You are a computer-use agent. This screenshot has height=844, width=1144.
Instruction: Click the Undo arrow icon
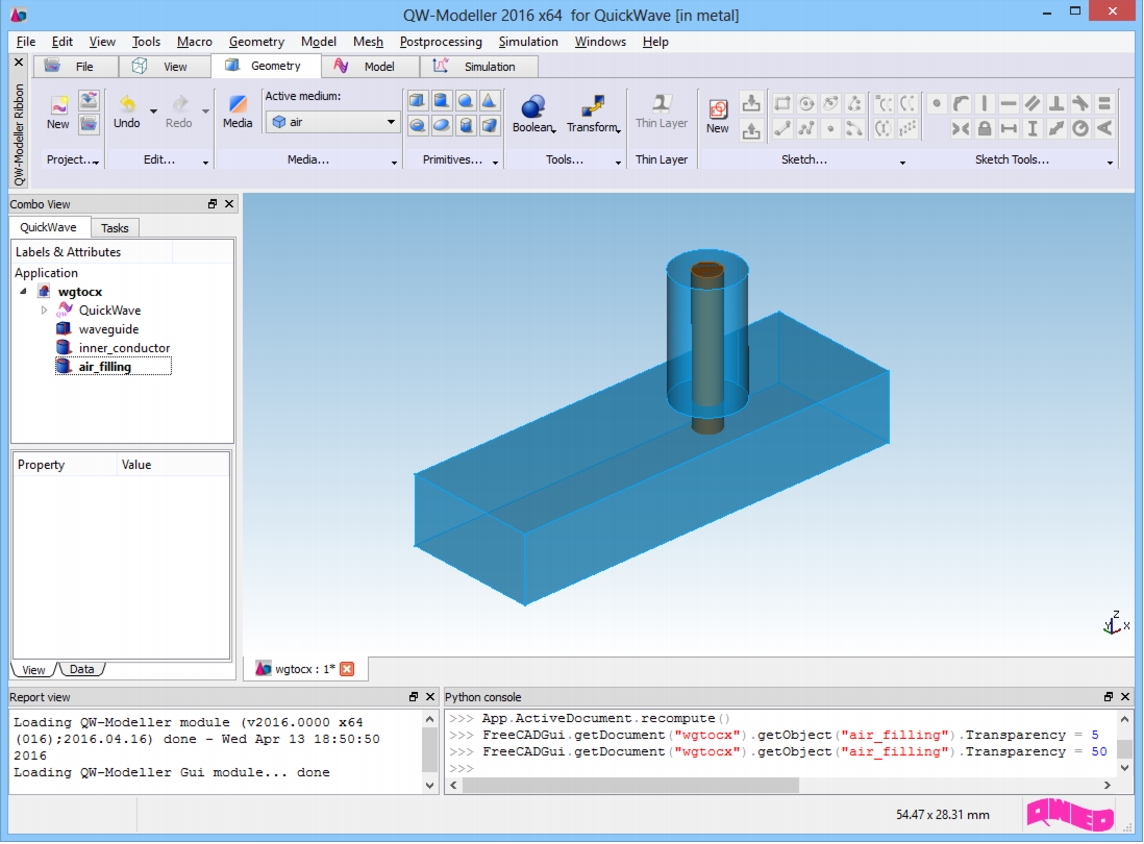pos(127,104)
